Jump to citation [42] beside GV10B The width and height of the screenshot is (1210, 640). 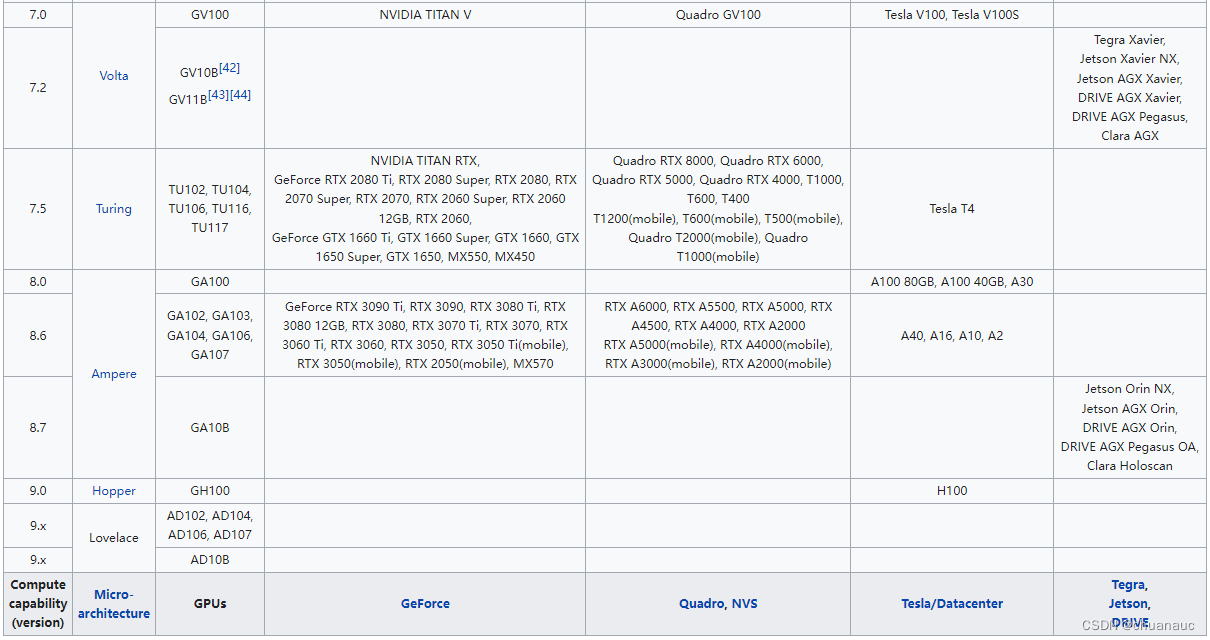pos(229,68)
